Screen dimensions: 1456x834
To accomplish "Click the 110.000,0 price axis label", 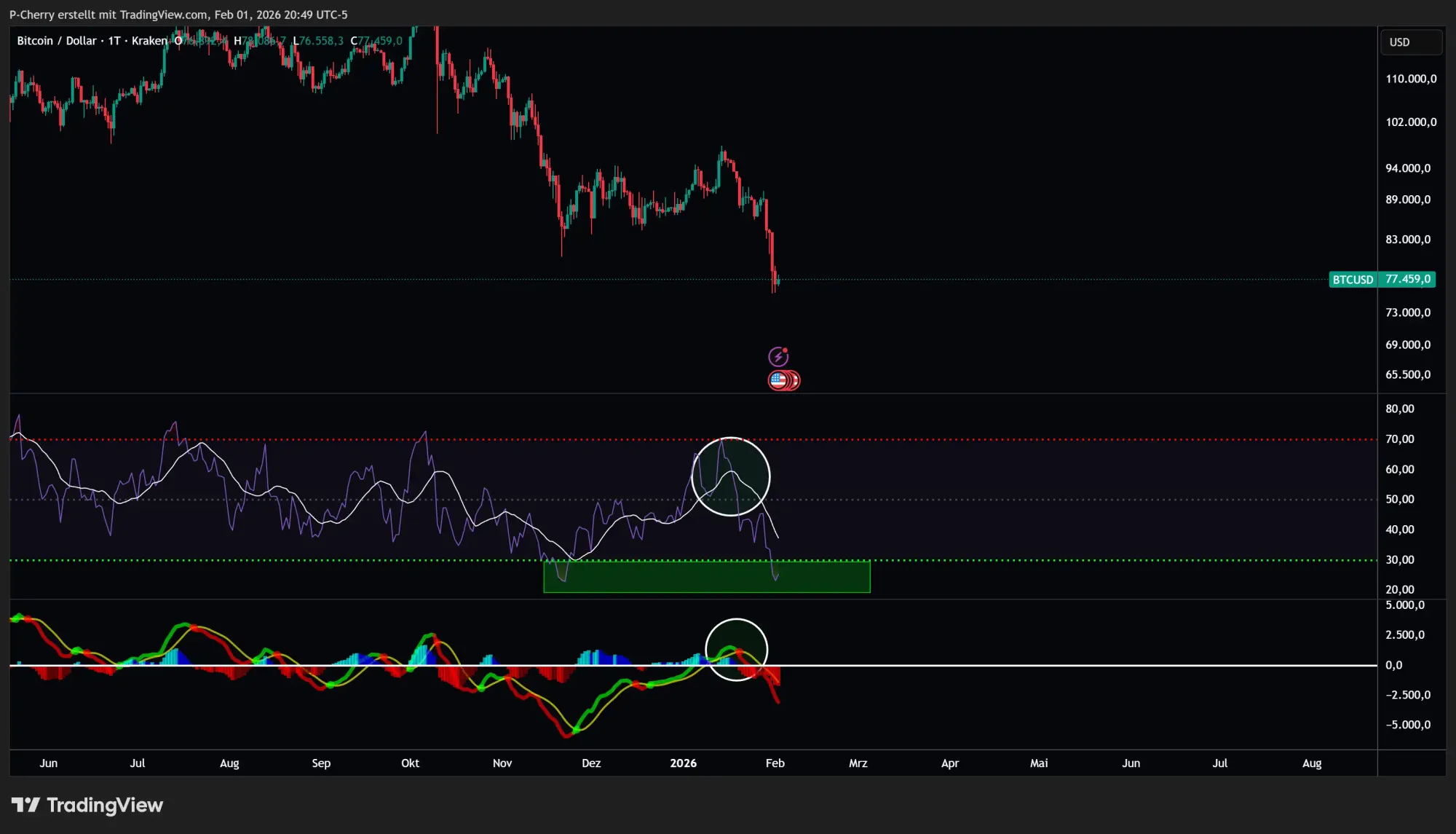I will (1410, 79).
